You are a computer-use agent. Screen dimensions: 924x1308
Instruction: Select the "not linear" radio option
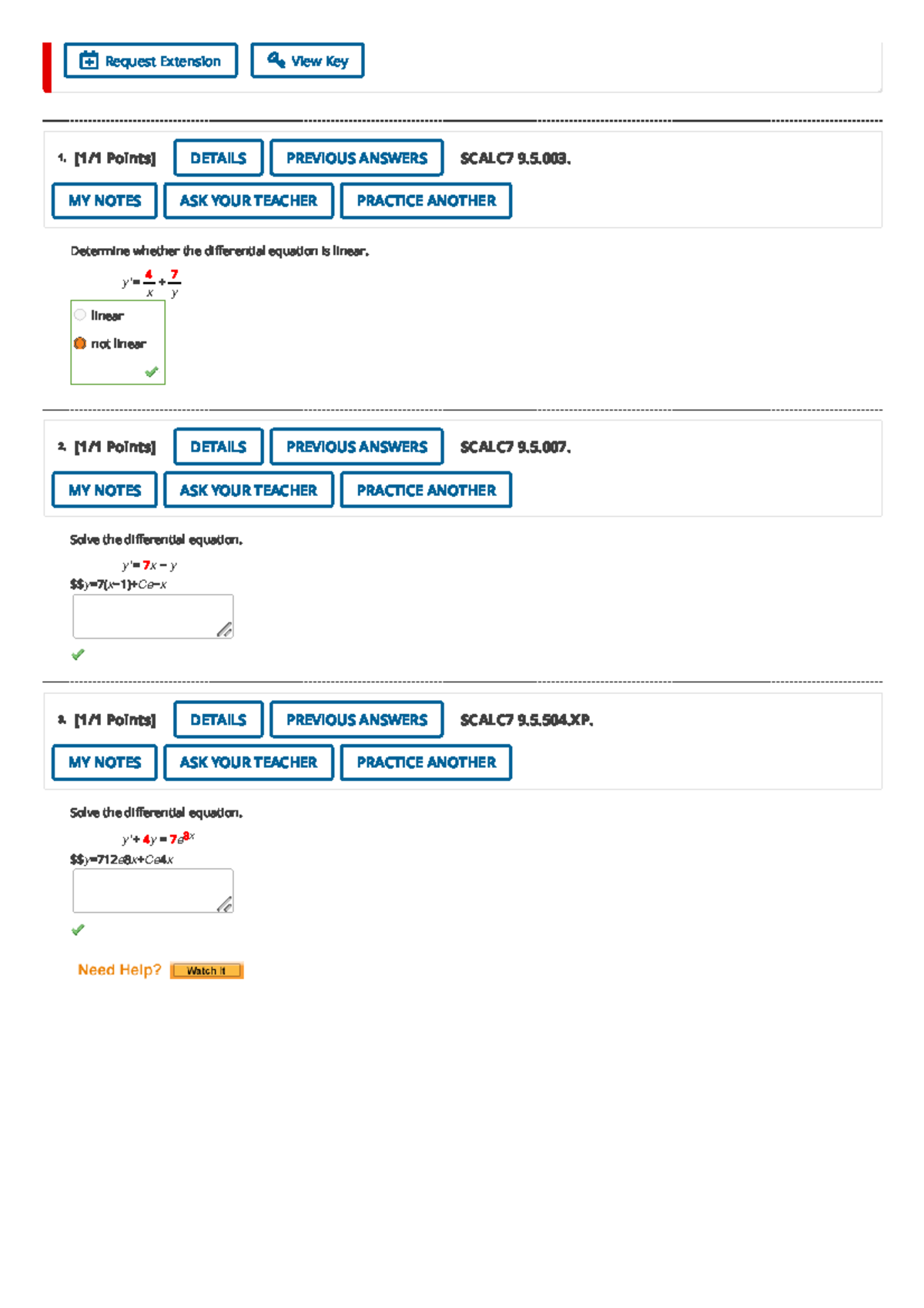pos(80,344)
